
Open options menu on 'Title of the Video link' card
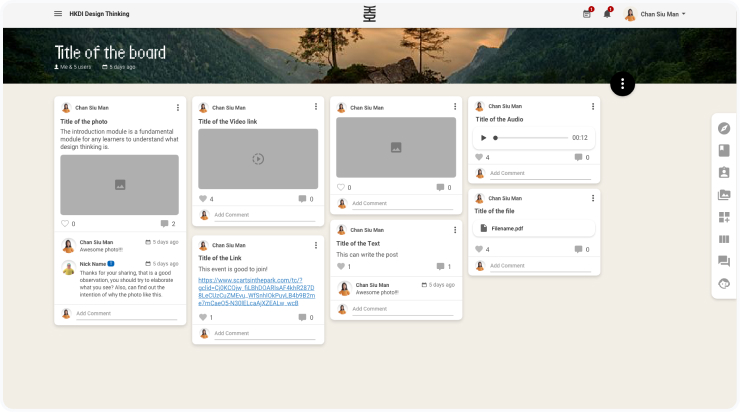[x=316, y=107]
